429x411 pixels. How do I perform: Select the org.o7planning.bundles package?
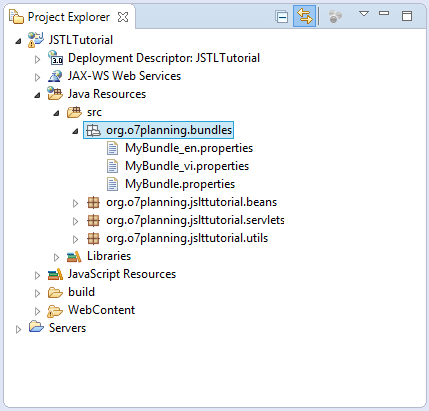tap(159, 130)
